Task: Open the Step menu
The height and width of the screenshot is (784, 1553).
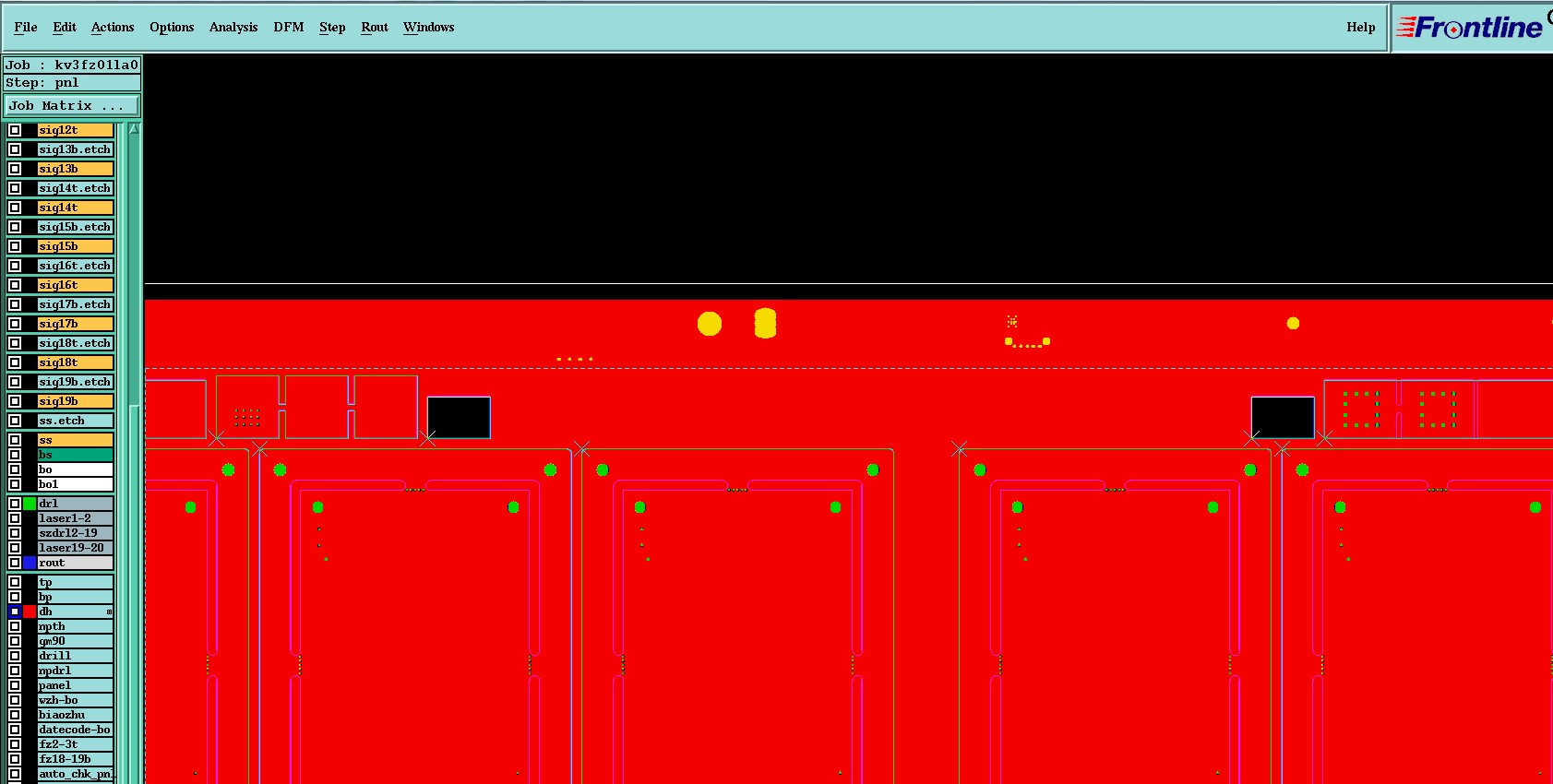Action: click(x=332, y=27)
